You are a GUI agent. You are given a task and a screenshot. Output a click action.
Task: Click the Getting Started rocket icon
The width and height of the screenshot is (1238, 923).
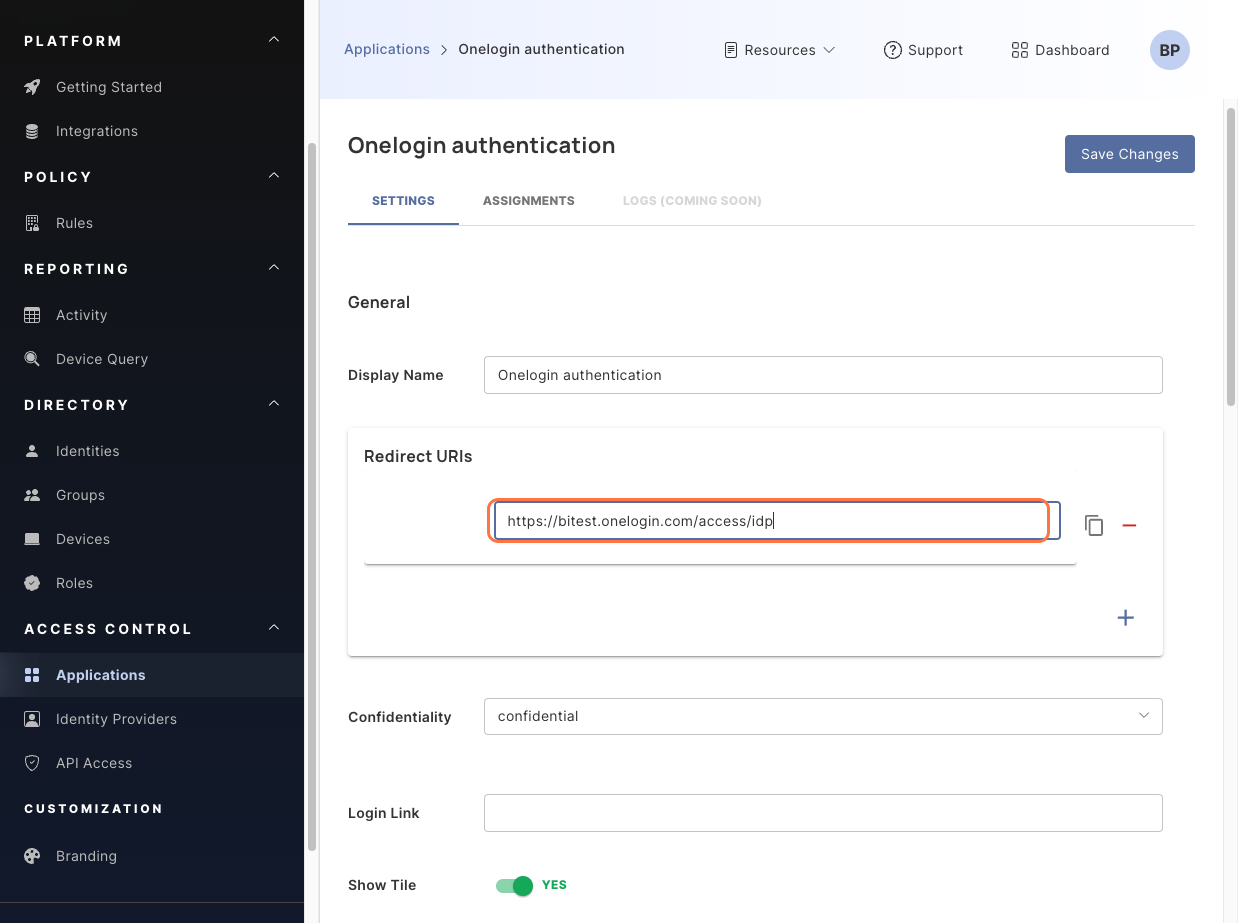click(32, 87)
